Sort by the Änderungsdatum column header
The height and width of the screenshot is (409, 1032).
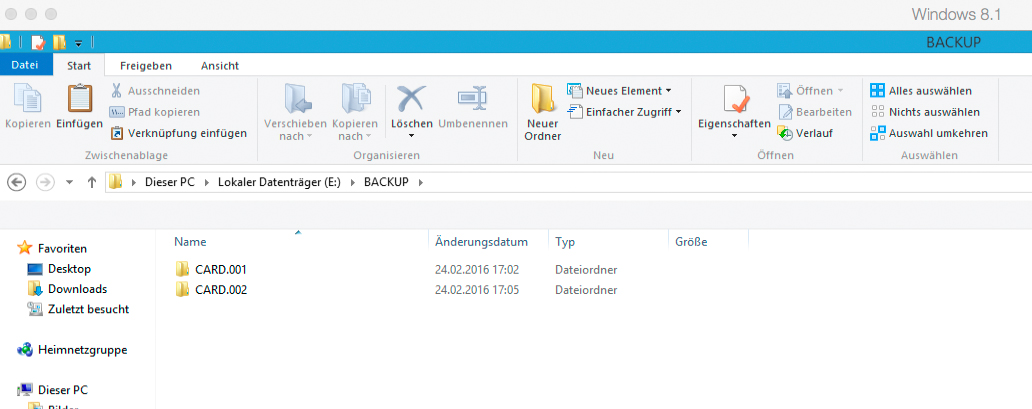[x=481, y=242]
